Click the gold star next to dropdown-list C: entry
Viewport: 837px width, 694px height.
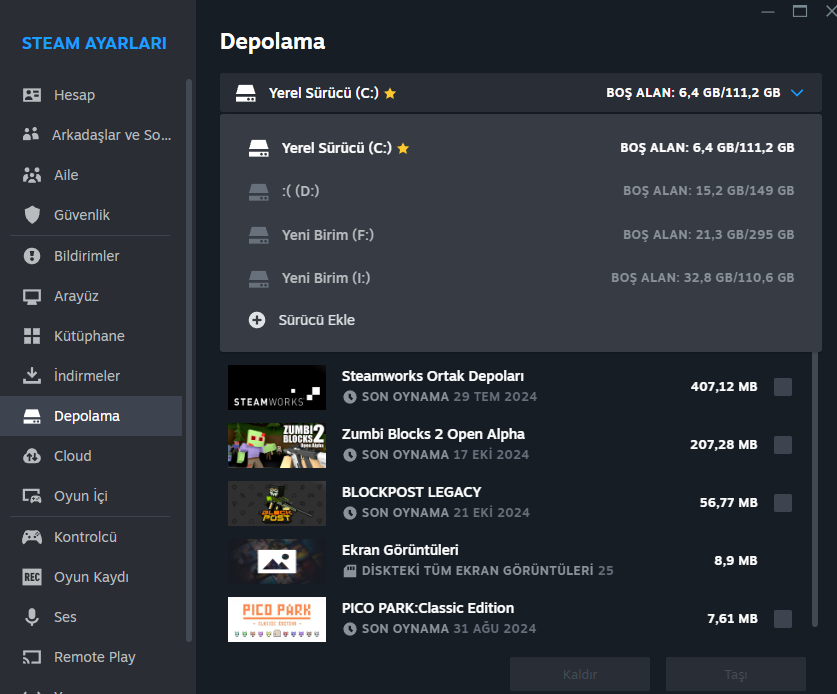coord(403,148)
